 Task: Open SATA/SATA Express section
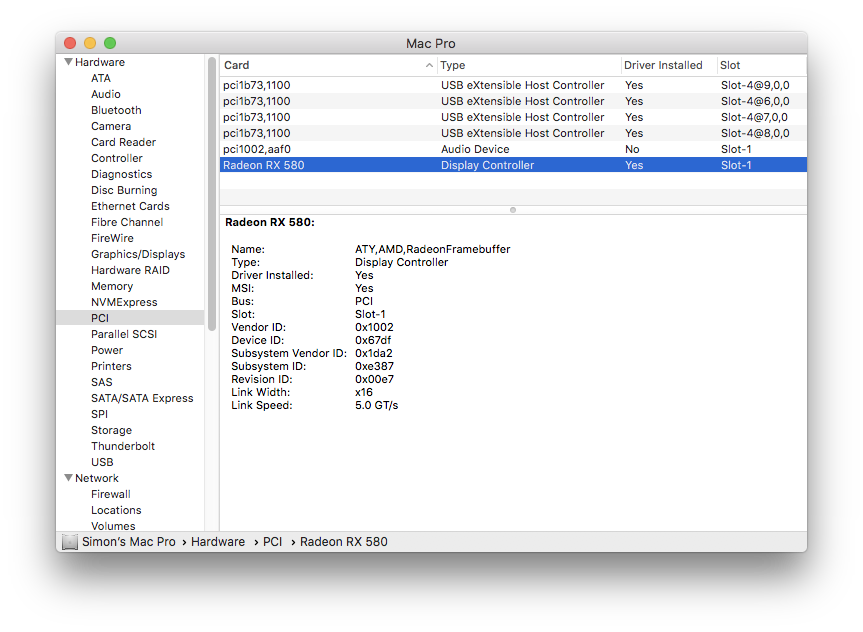(x=142, y=397)
